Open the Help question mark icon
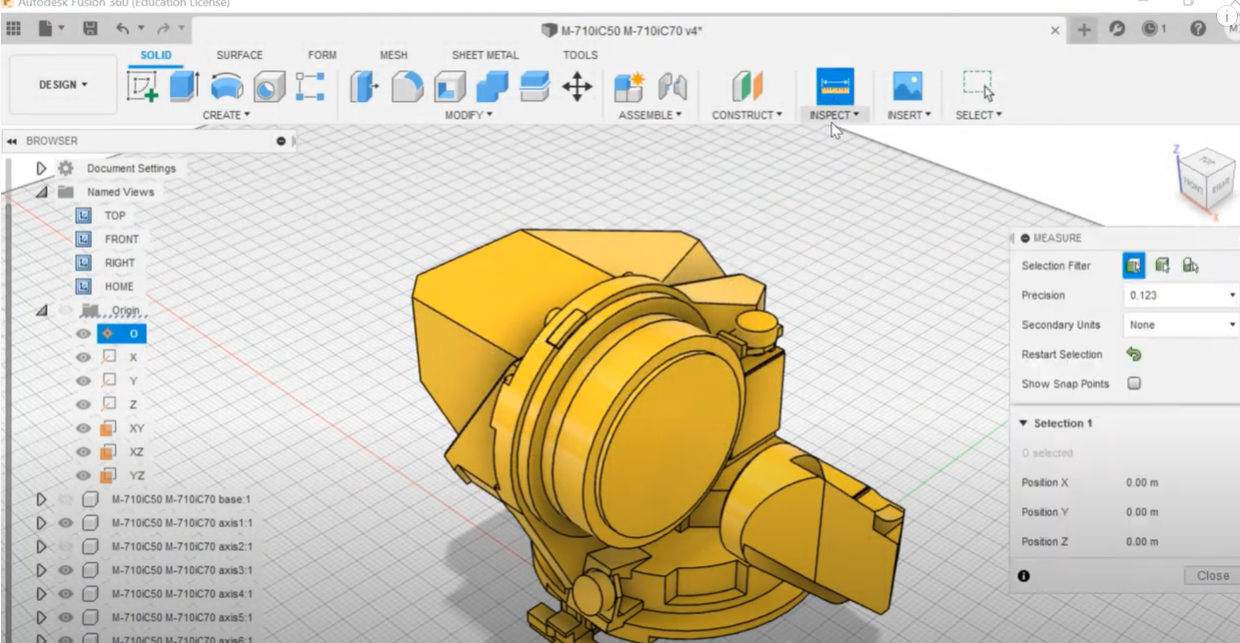1240x643 pixels. click(1198, 30)
